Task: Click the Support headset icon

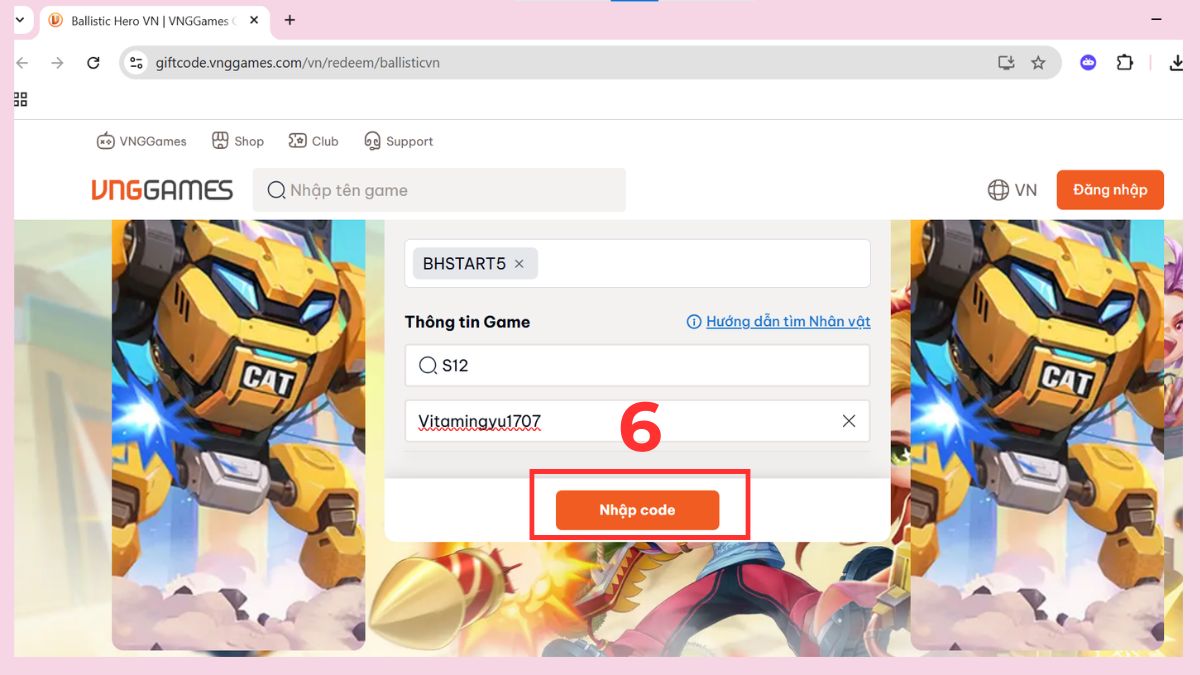Action: click(372, 140)
